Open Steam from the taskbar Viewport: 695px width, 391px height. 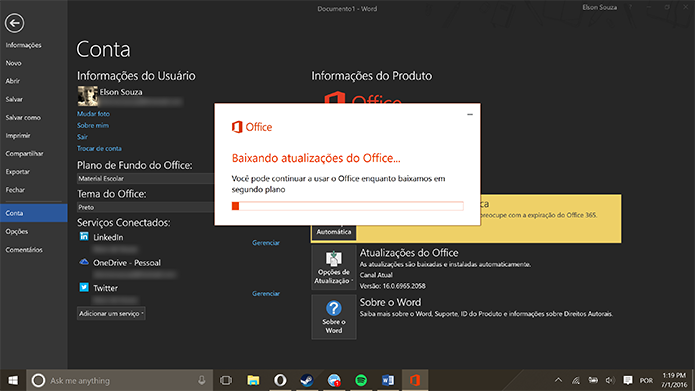tap(307, 380)
